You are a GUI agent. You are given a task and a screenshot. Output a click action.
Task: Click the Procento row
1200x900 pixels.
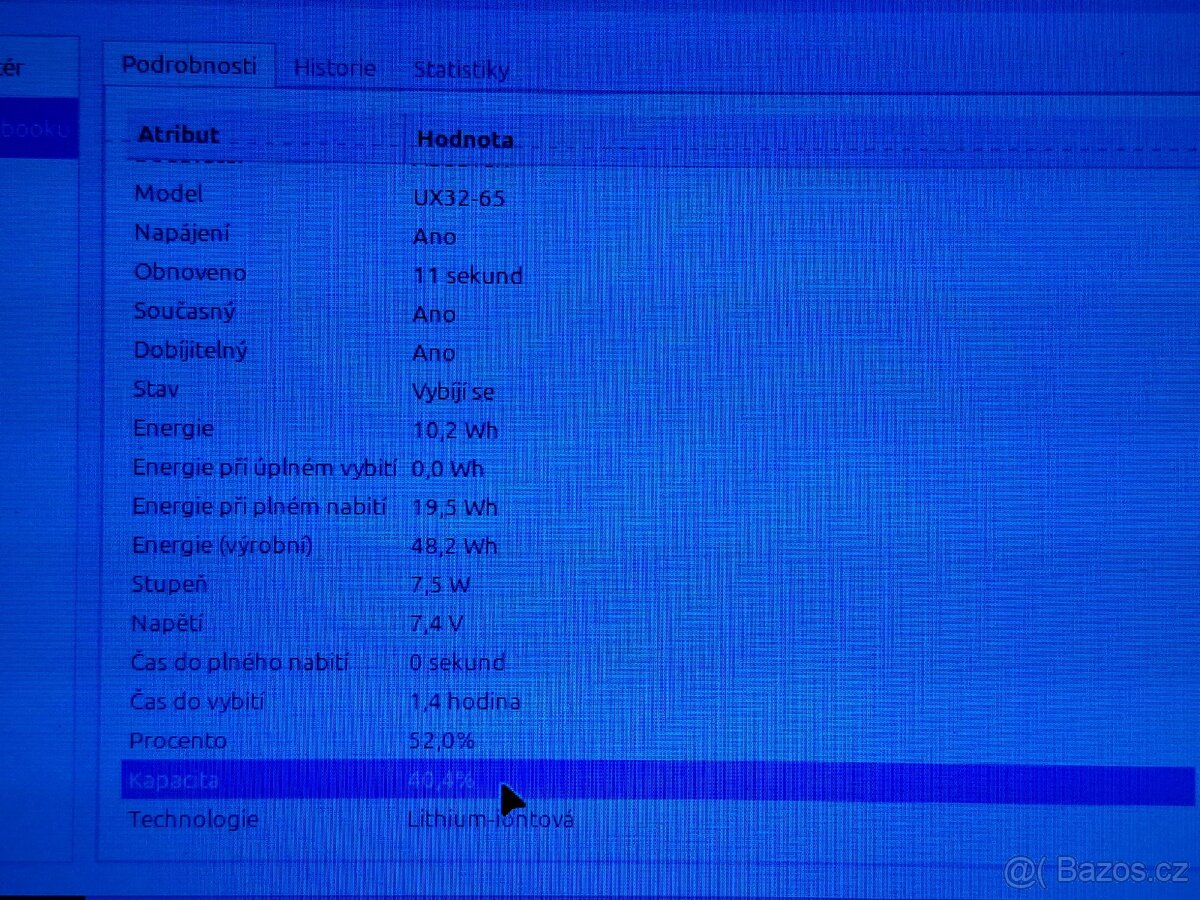point(178,740)
